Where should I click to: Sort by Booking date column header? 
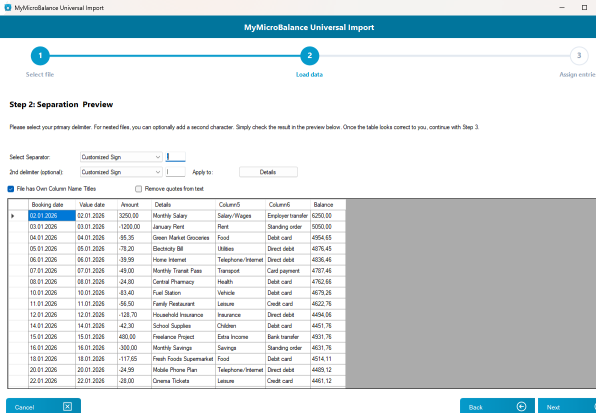tap(52, 204)
